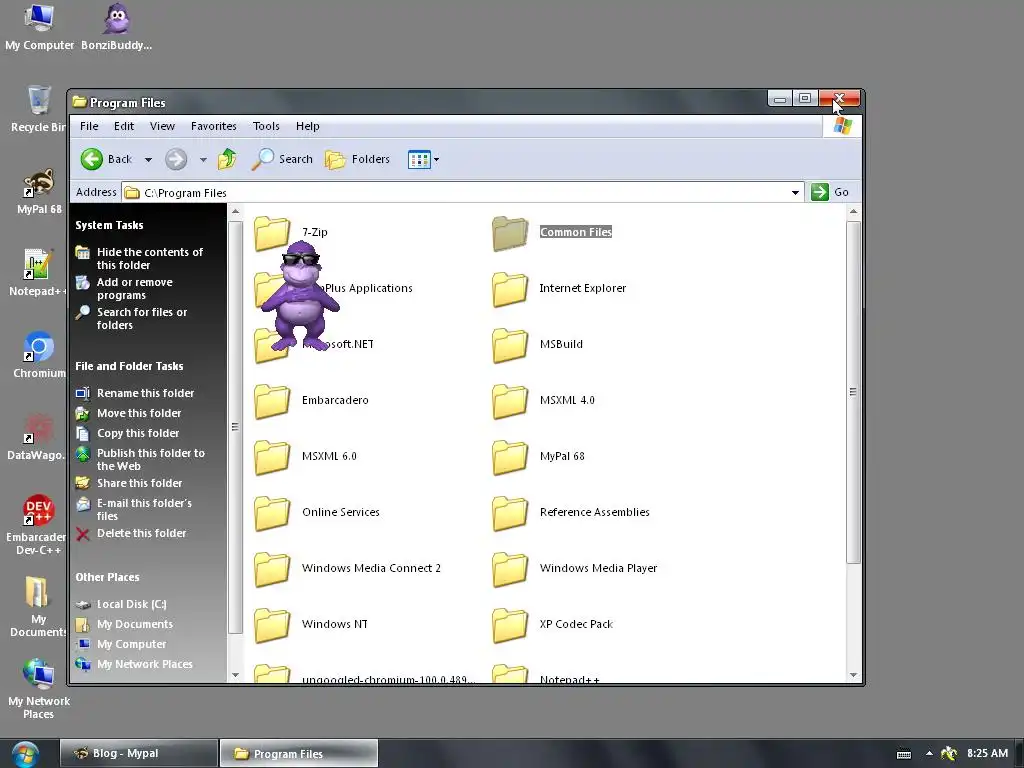
Task: Select the Online Services folder icon
Action: 272,513
